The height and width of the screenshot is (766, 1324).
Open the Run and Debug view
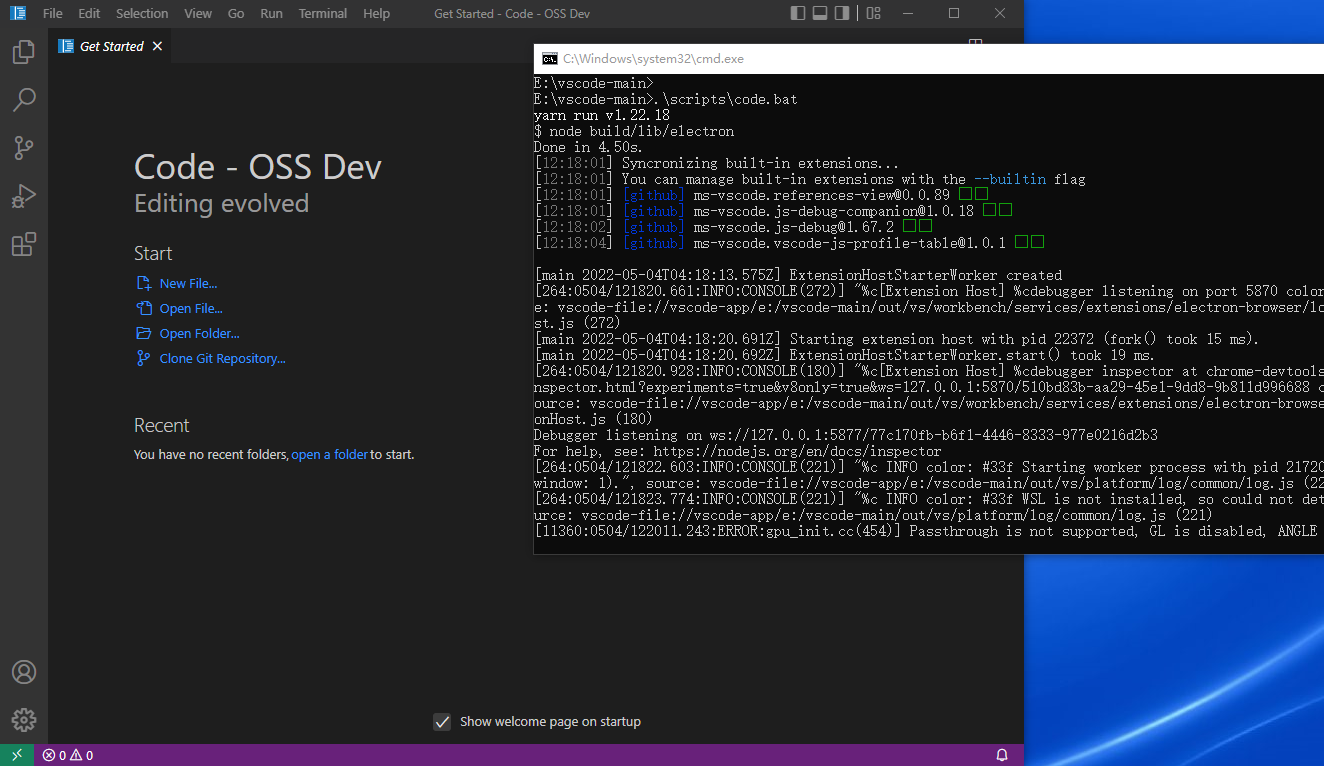(24, 196)
